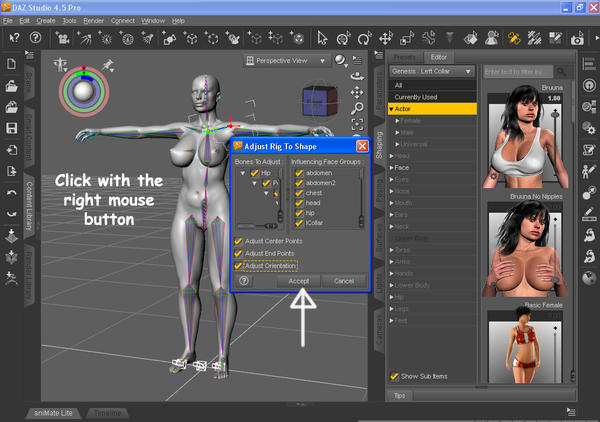Viewport: 600px width, 422px height.
Task: Open help question mark icon in toolbar
Action: coord(35,37)
